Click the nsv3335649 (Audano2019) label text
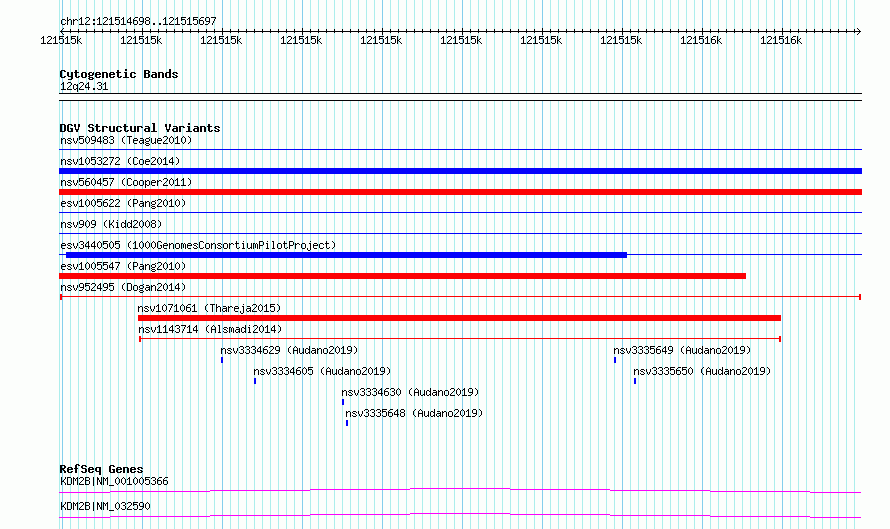 tap(682, 350)
